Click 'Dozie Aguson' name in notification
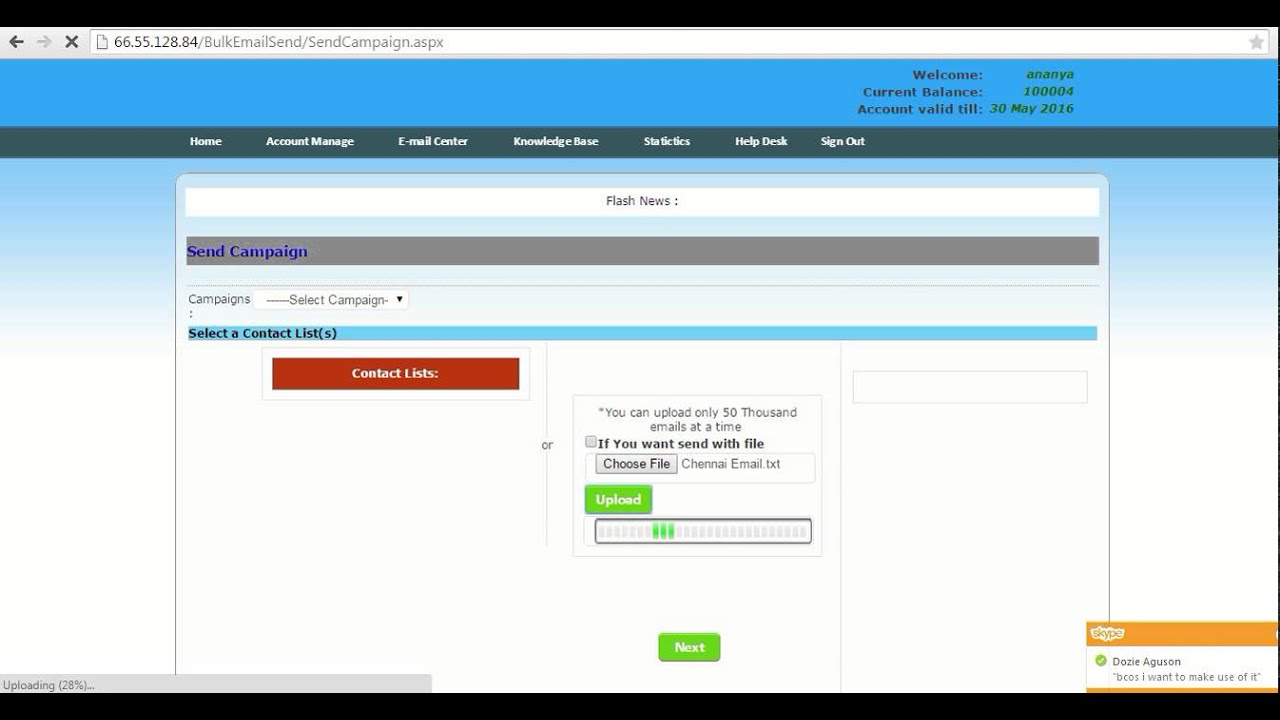 click(1146, 661)
